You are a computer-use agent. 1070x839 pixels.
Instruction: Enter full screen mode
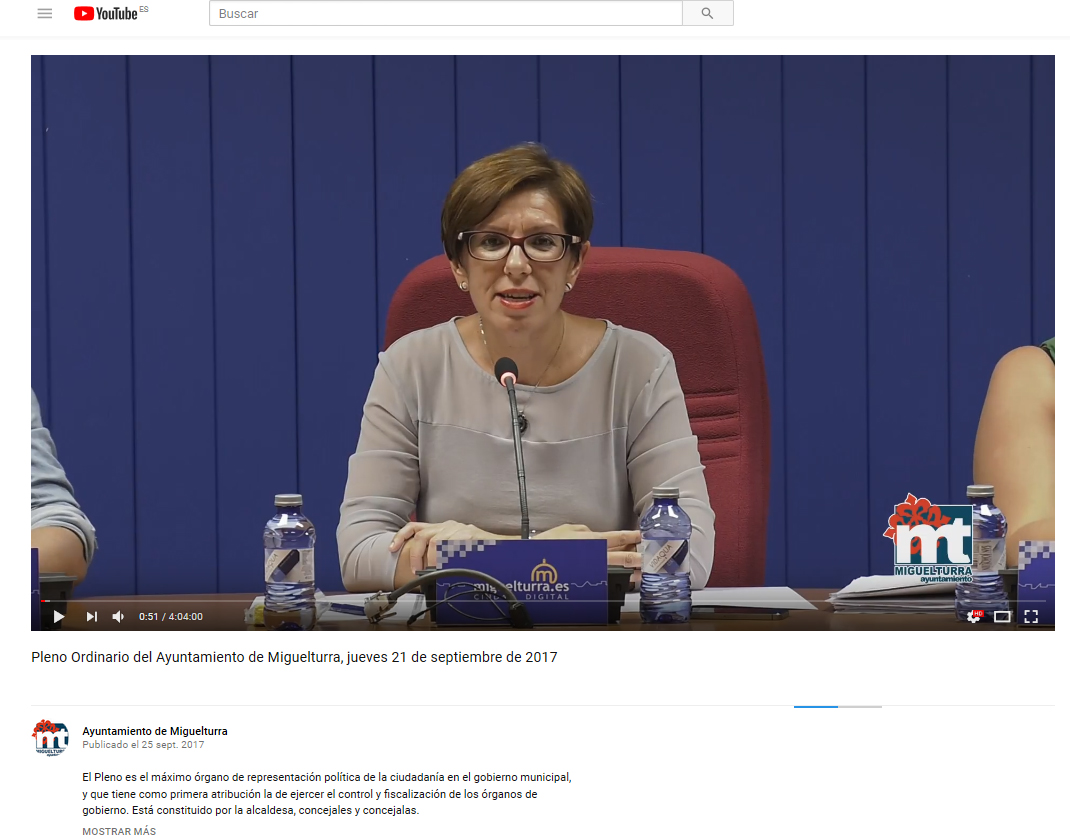pos(1031,616)
